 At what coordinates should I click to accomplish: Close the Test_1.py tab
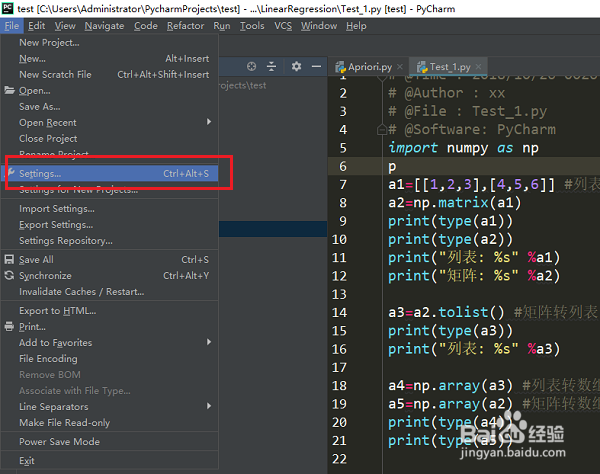[x=478, y=67]
